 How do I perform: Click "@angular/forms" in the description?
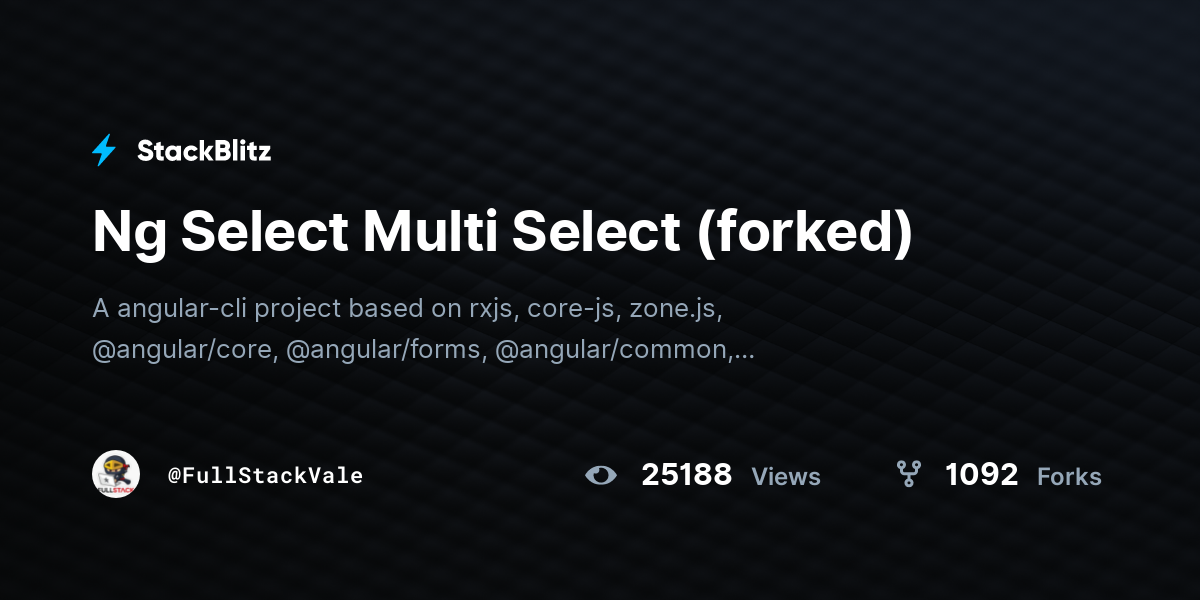(385, 350)
